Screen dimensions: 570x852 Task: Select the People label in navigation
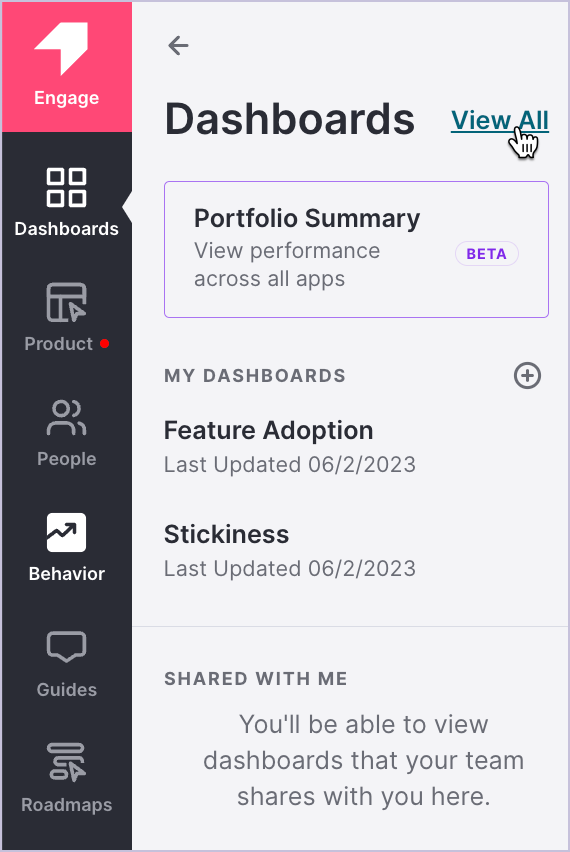[66, 459]
